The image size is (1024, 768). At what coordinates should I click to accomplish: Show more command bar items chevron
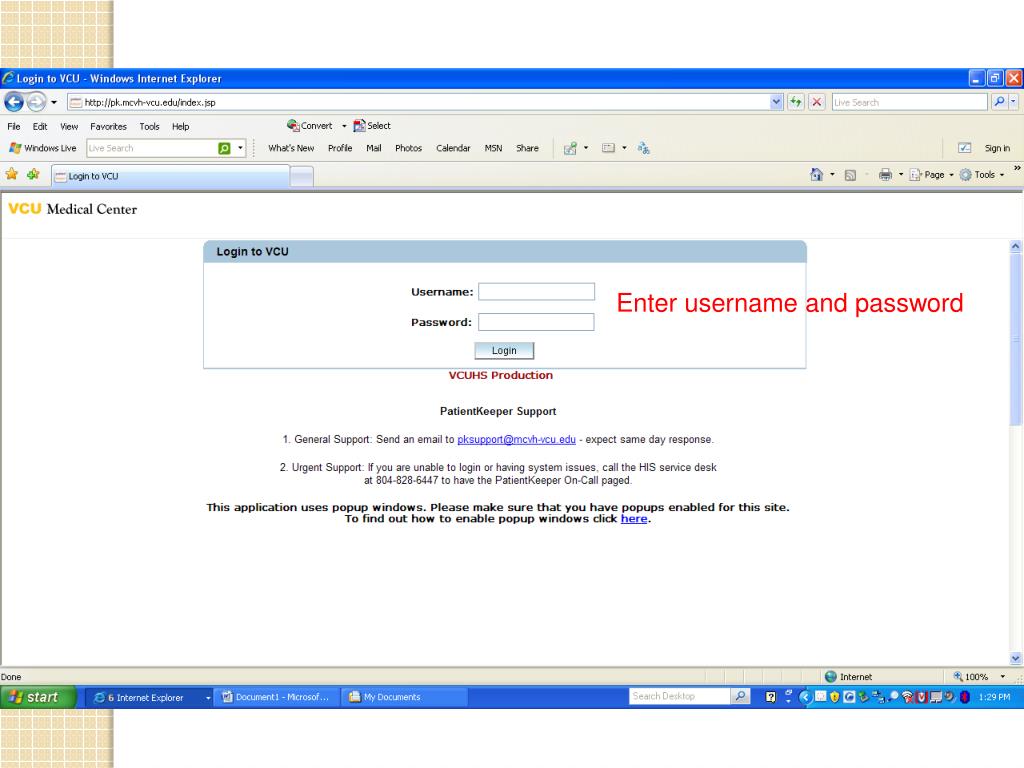pos(1016,168)
